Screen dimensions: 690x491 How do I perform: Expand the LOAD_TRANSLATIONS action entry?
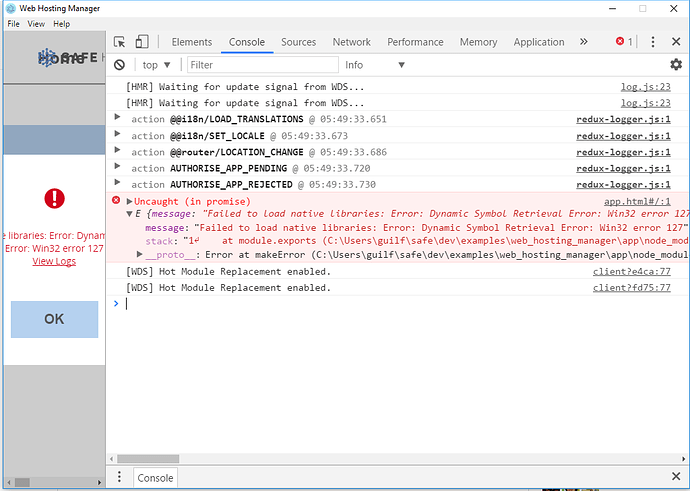[x=117, y=117]
